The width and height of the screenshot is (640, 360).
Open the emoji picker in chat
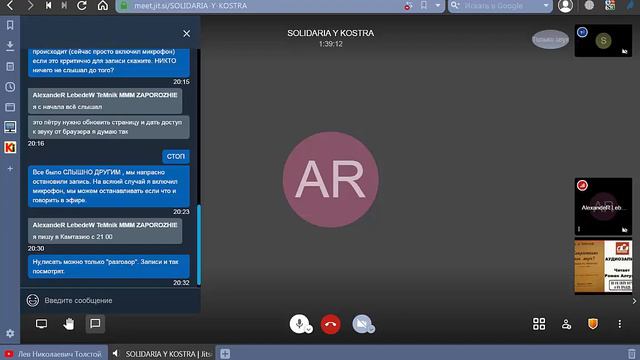[x=33, y=300]
